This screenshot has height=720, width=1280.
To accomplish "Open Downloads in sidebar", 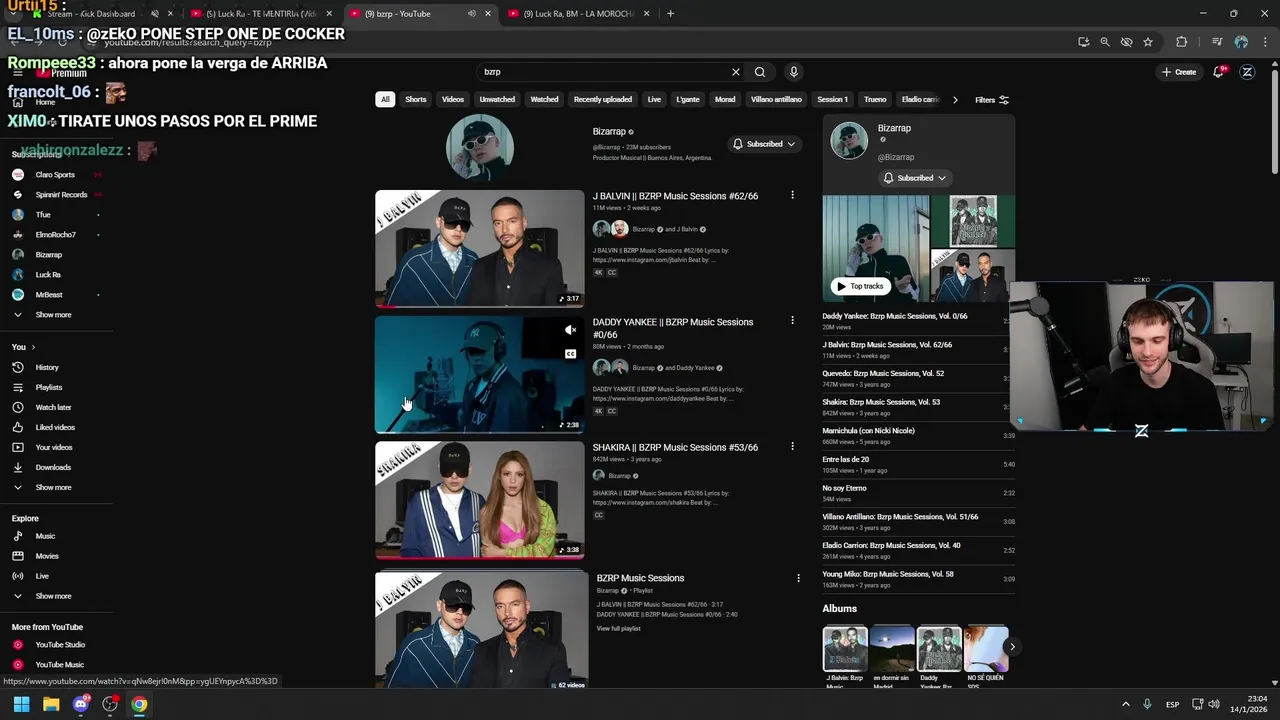I will 53,467.
